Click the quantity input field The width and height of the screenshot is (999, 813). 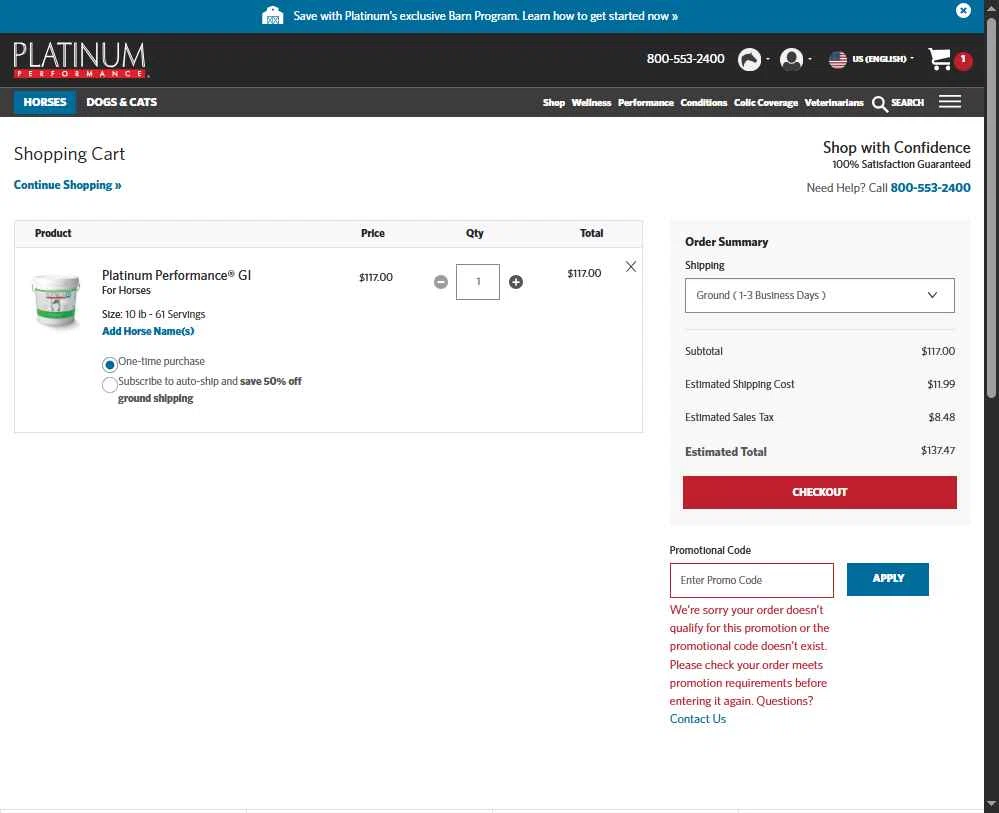478,282
